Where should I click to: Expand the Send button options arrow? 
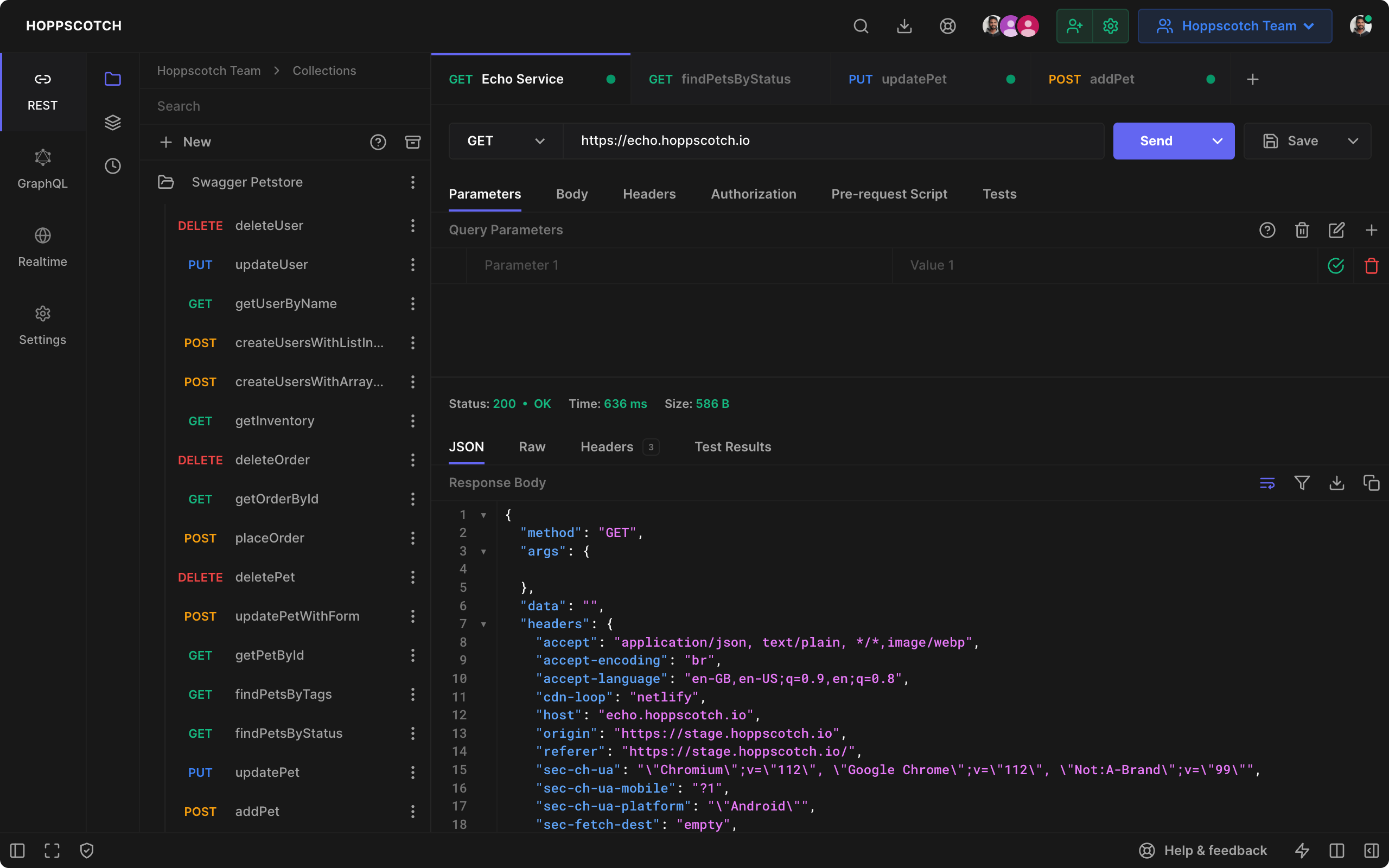[x=1218, y=141]
